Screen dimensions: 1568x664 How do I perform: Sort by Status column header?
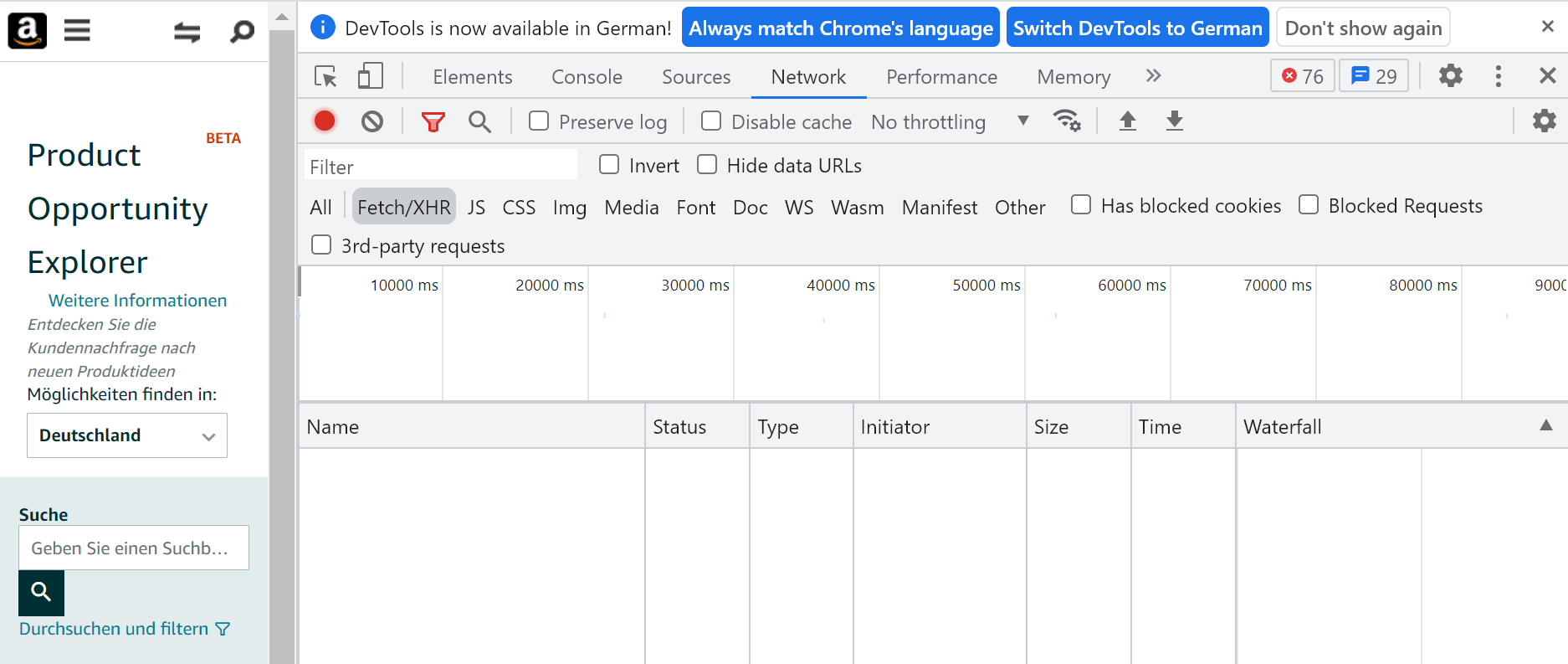point(697,426)
